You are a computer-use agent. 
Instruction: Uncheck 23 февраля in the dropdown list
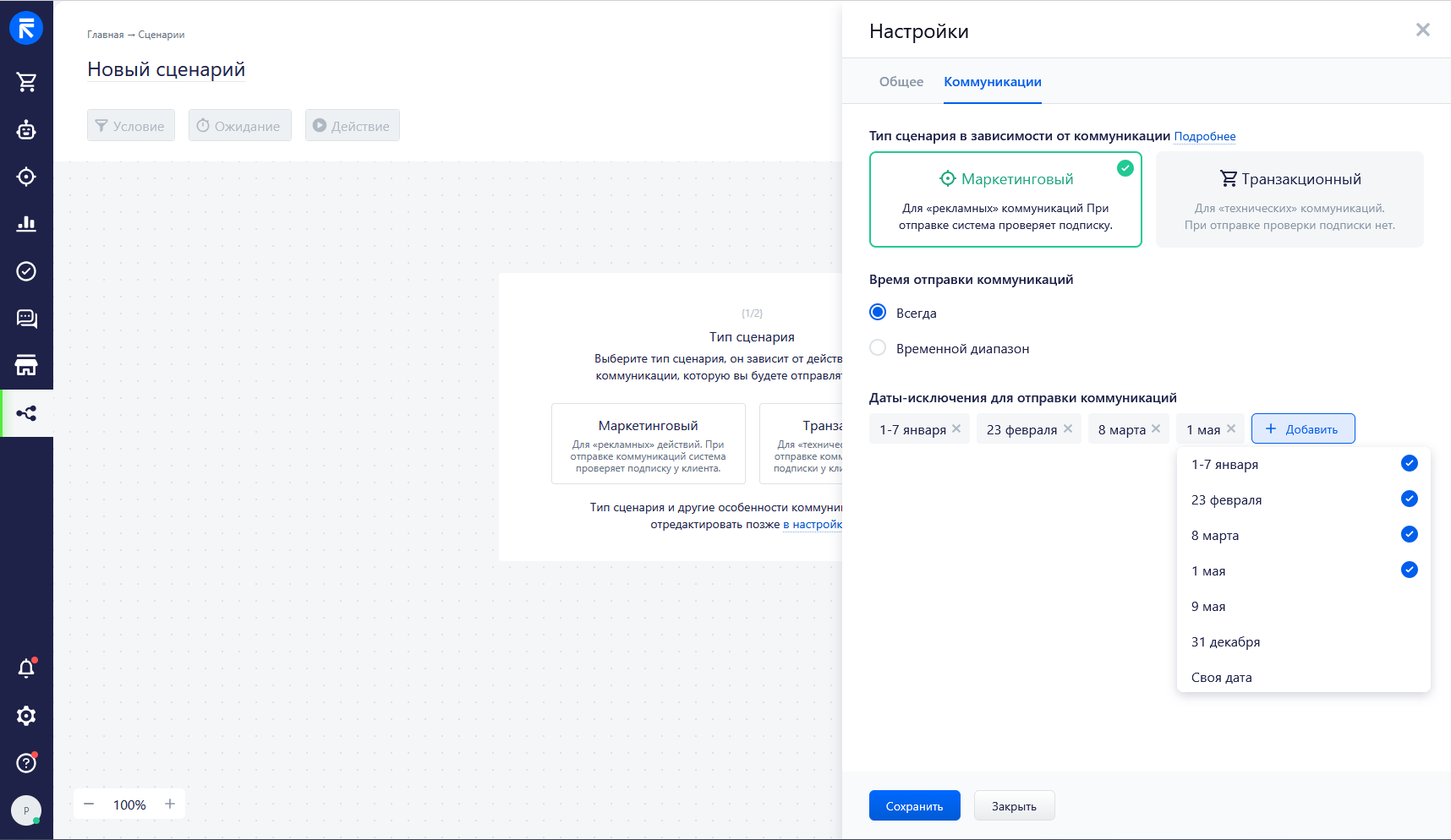pyautogui.click(x=1409, y=499)
